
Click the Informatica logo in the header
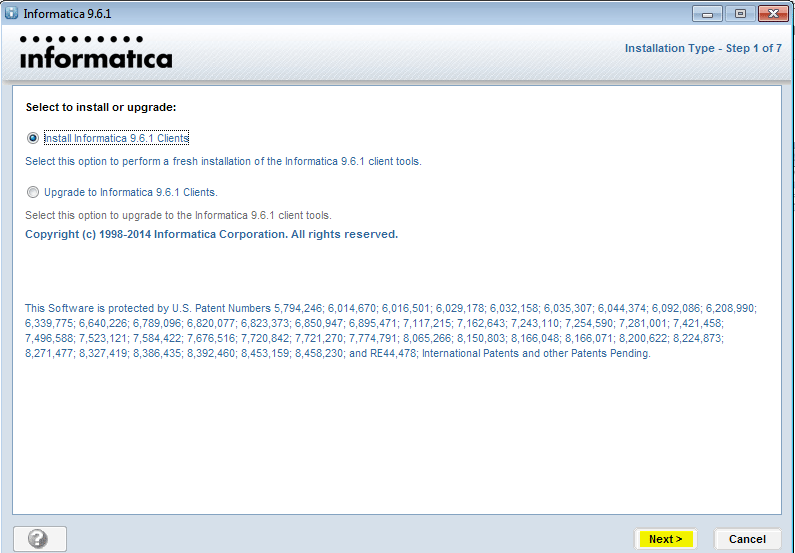(96, 52)
